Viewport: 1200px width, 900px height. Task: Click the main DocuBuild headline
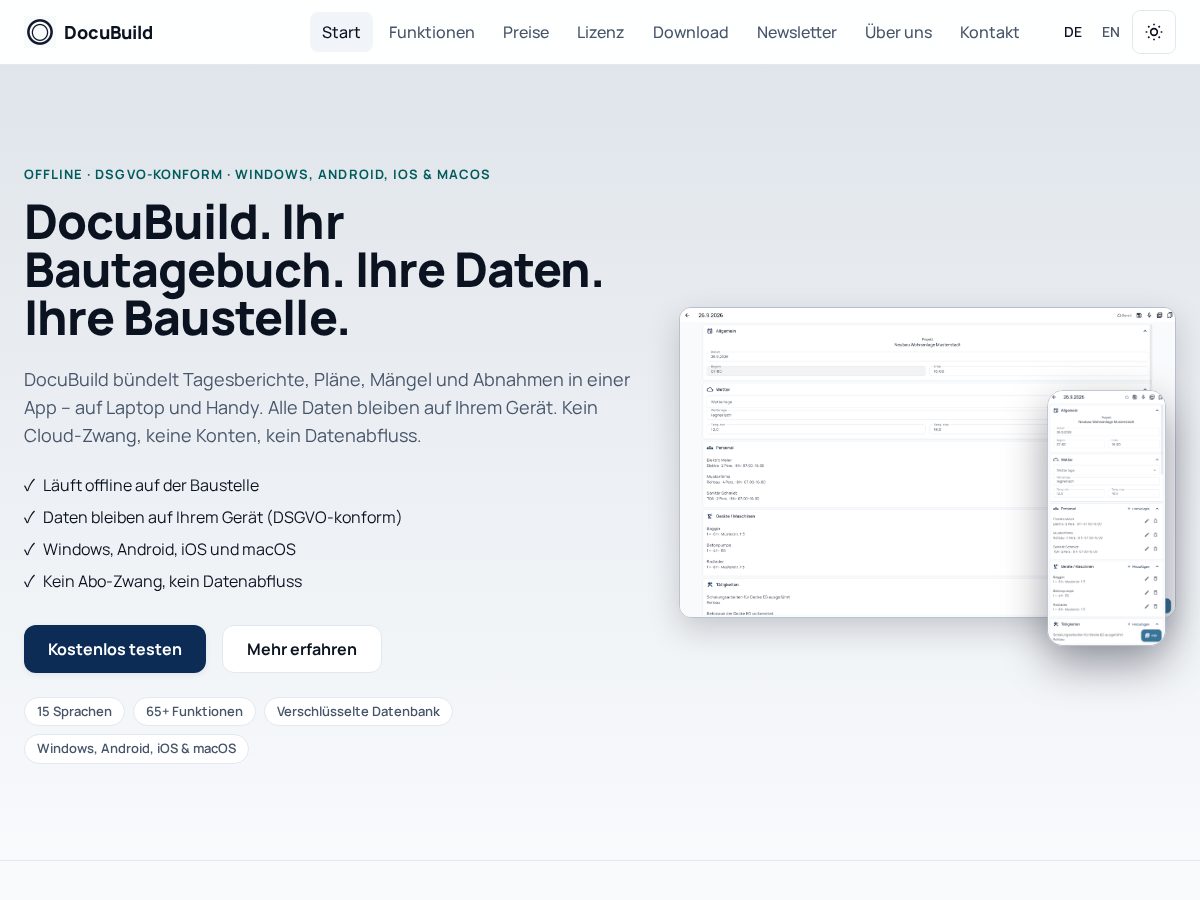point(314,270)
